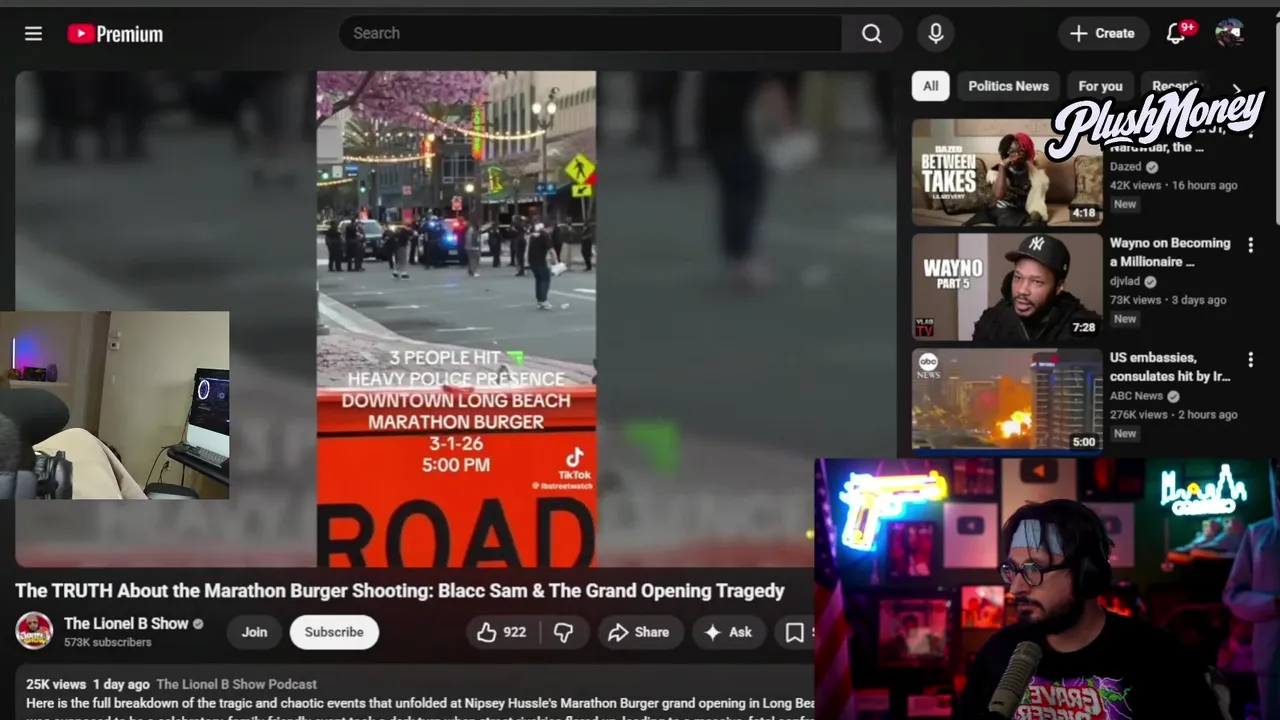
Task: Open the notifications bell
Action: point(1177,33)
